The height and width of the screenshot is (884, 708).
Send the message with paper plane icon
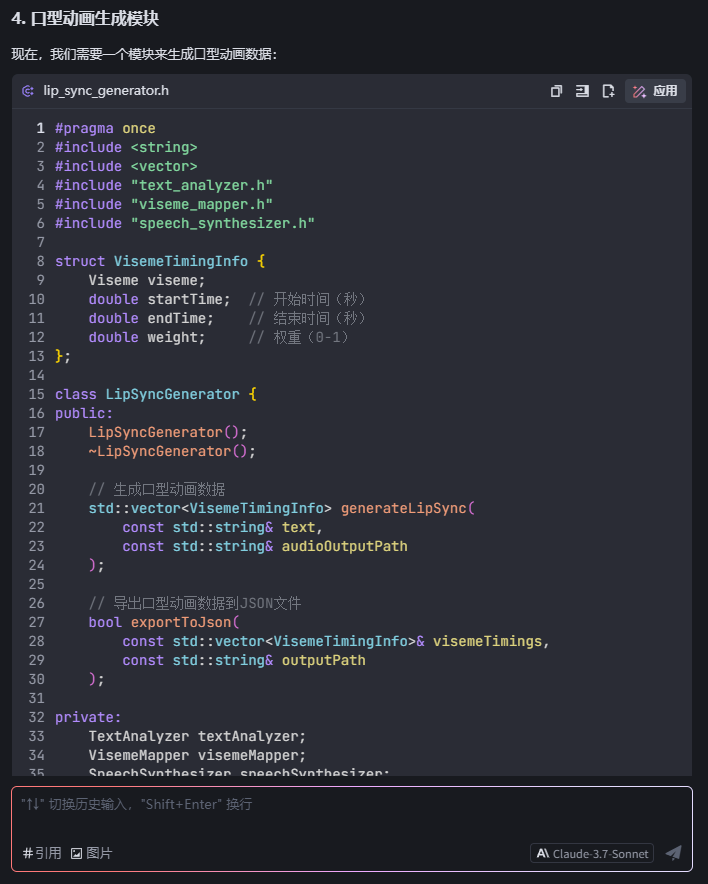click(x=673, y=853)
